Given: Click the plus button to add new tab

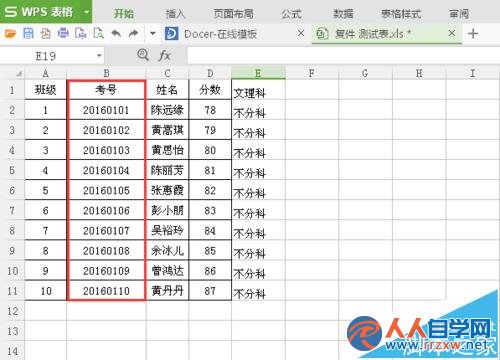Looking at the screenshot, I should click(473, 33).
